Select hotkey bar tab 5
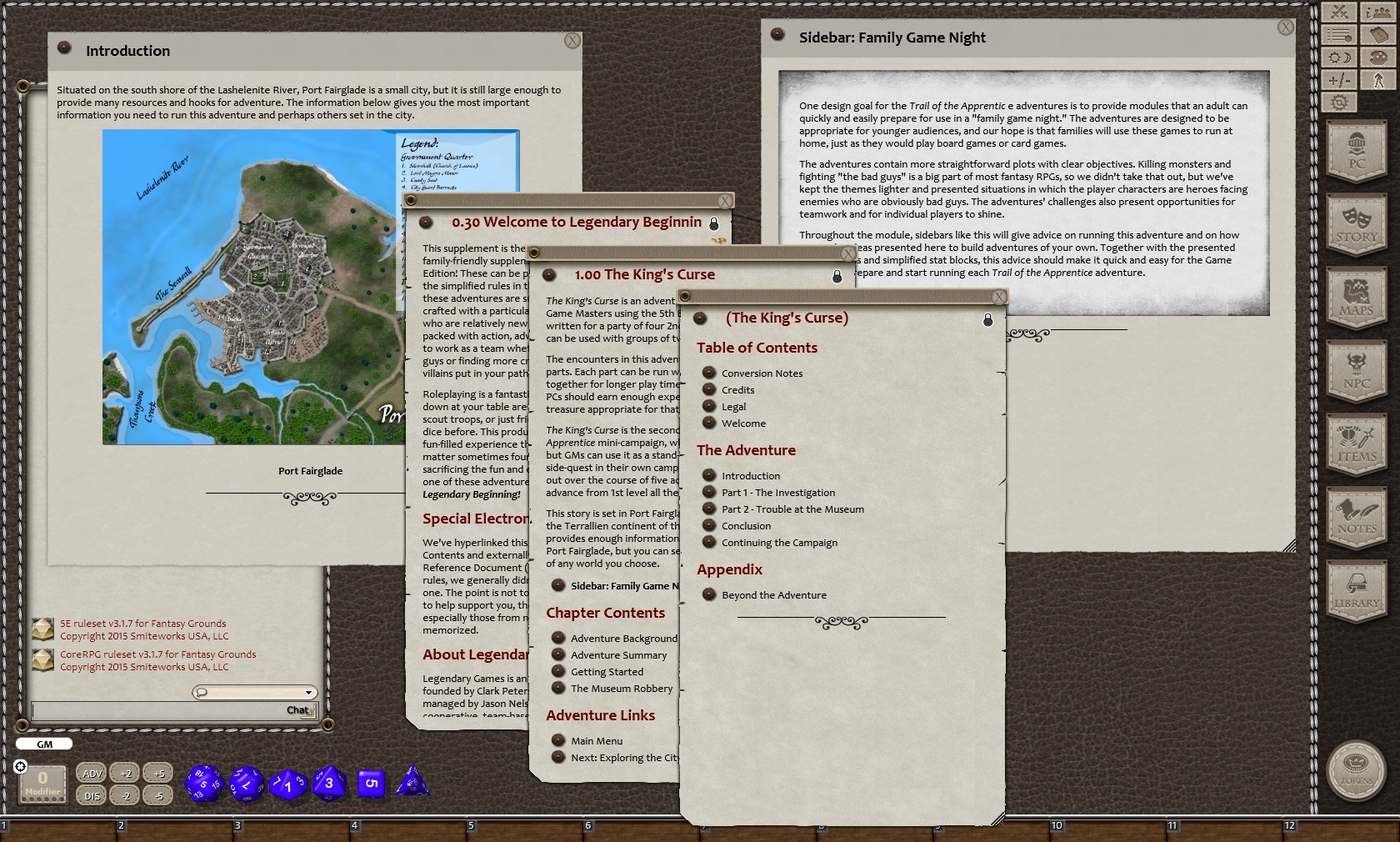Viewport: 1400px width, 842px height. (471, 825)
